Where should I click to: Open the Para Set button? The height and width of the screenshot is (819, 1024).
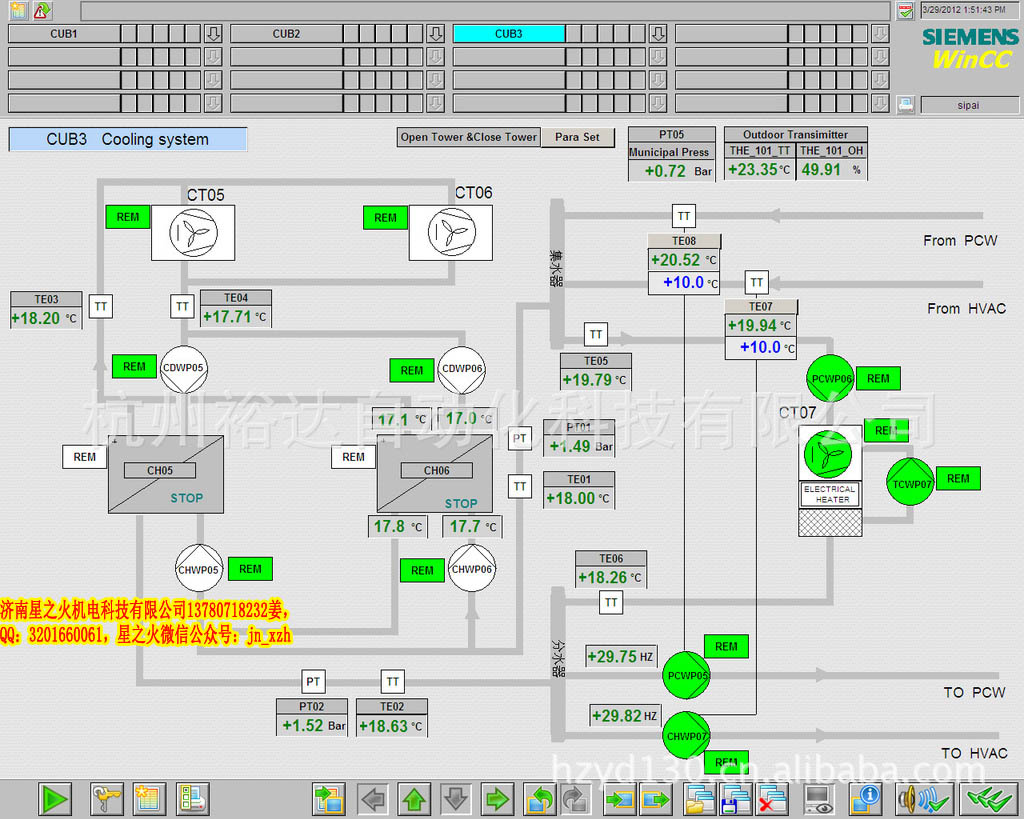click(x=578, y=137)
